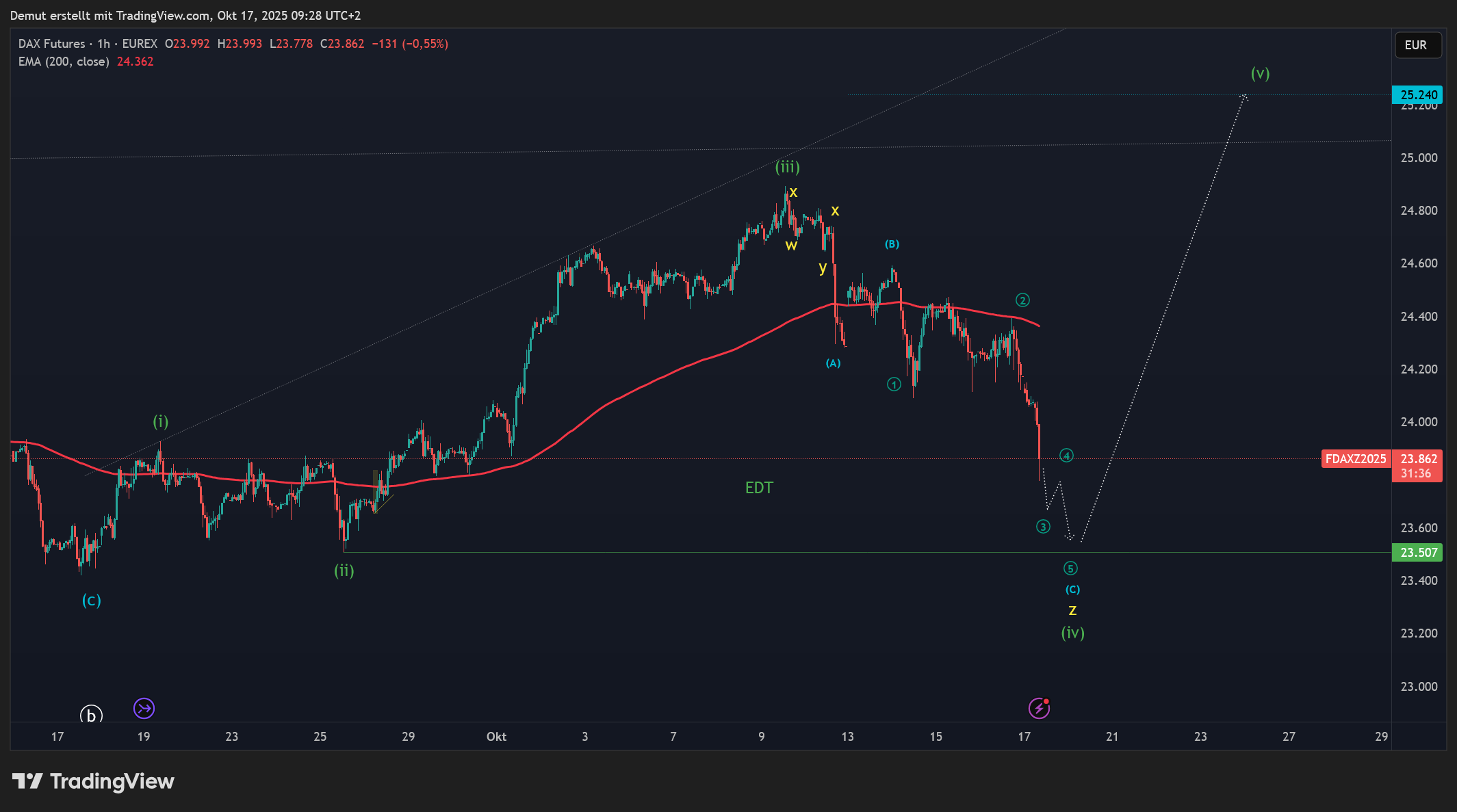Select the green EDT text annotation

pos(759,488)
